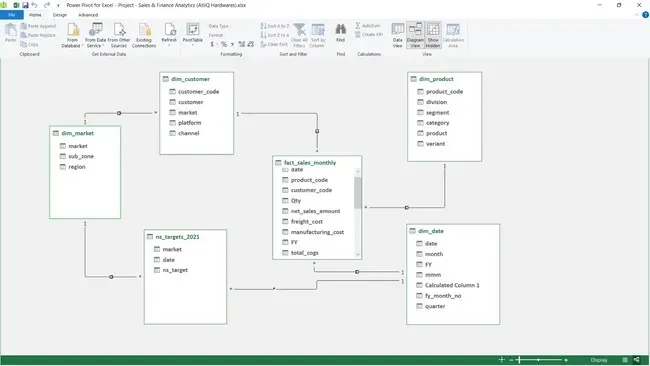Switch to the Home tab
The image size is (650, 366).
tap(35, 15)
